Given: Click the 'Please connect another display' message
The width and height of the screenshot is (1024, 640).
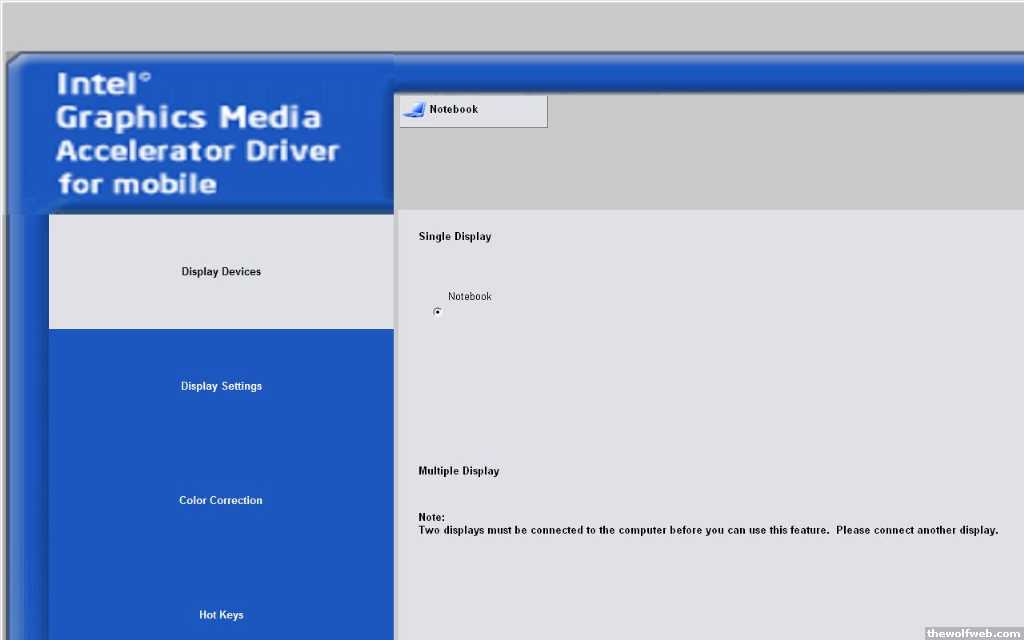Looking at the screenshot, I should [916, 530].
